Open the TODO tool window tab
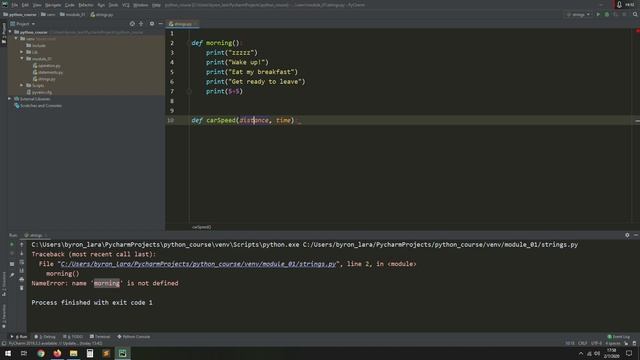The image size is (640, 360). tap(73, 337)
